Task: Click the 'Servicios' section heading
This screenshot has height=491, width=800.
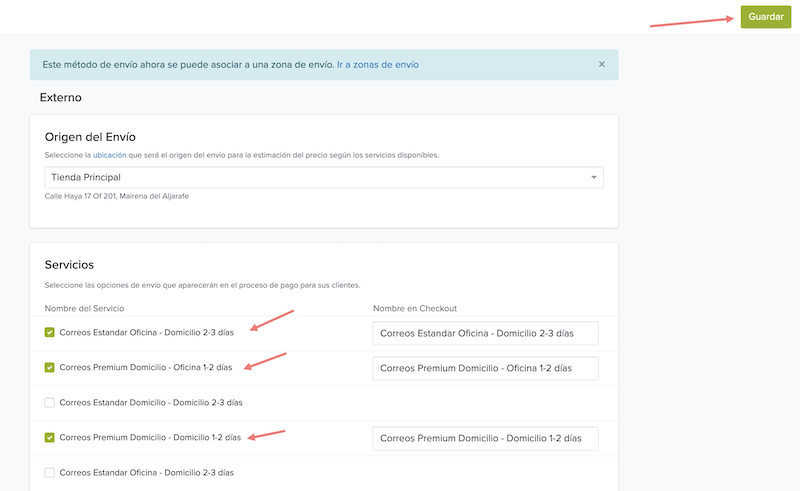Action: [x=69, y=265]
